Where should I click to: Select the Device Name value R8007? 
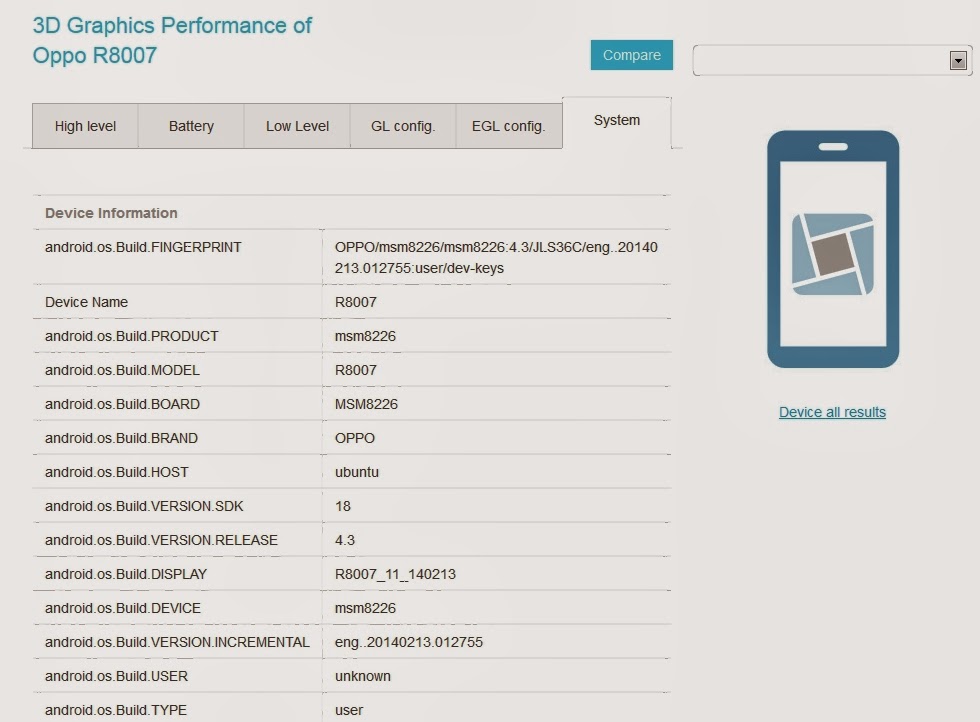click(356, 303)
